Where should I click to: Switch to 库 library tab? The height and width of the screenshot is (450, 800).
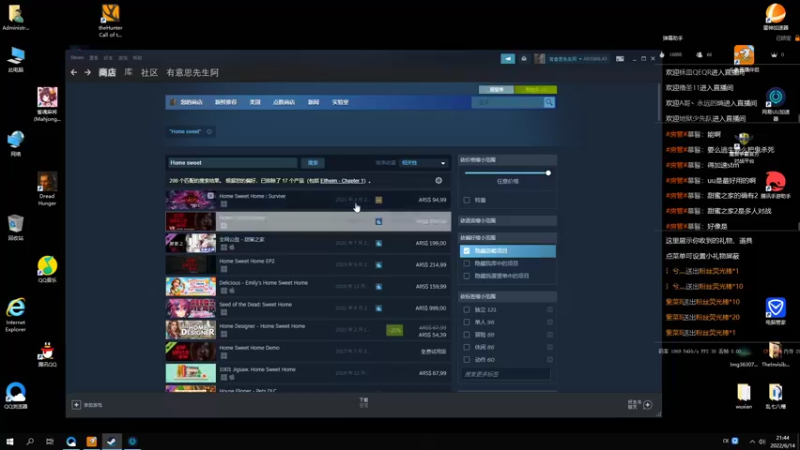[x=129, y=72]
